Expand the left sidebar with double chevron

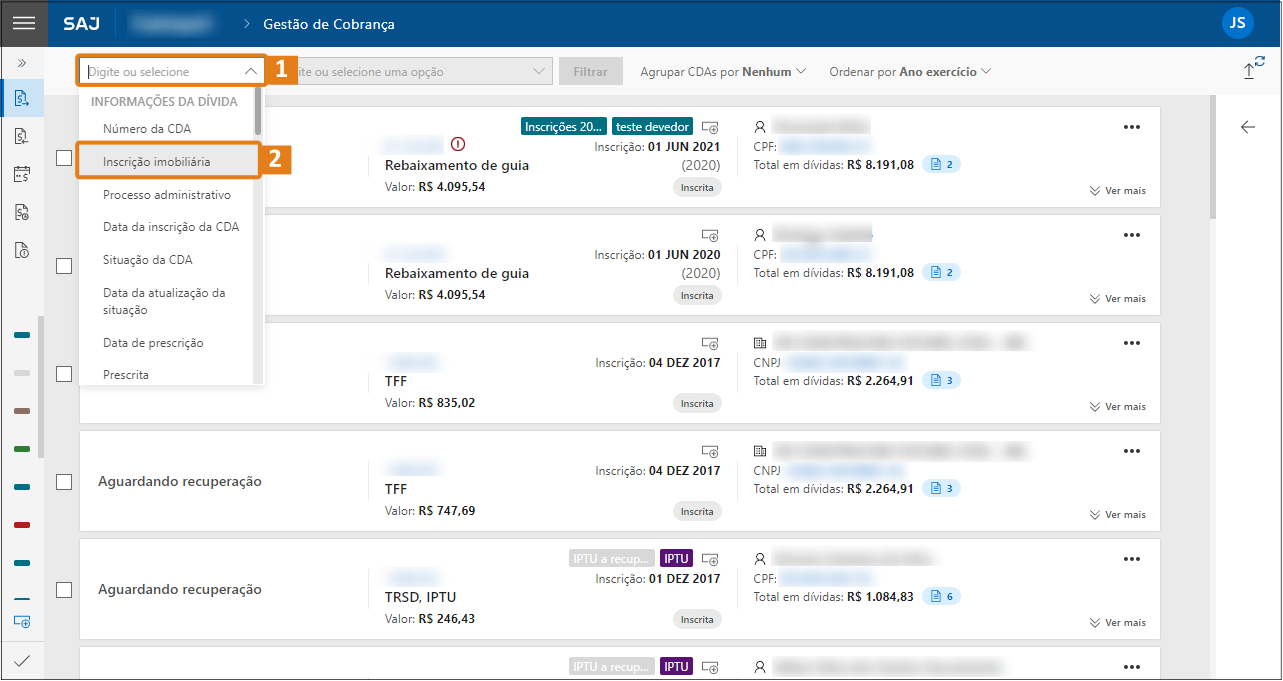pos(22,63)
